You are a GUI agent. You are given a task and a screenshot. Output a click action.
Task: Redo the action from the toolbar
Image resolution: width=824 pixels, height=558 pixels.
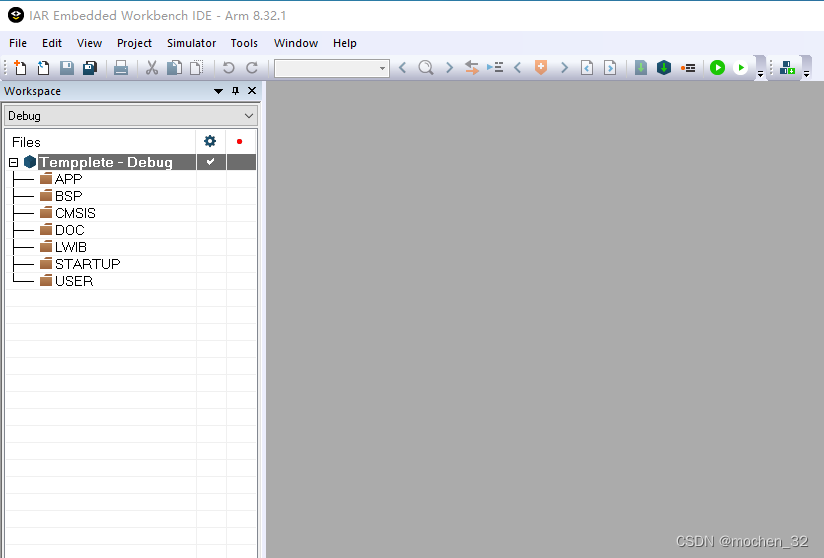pyautogui.click(x=252, y=68)
